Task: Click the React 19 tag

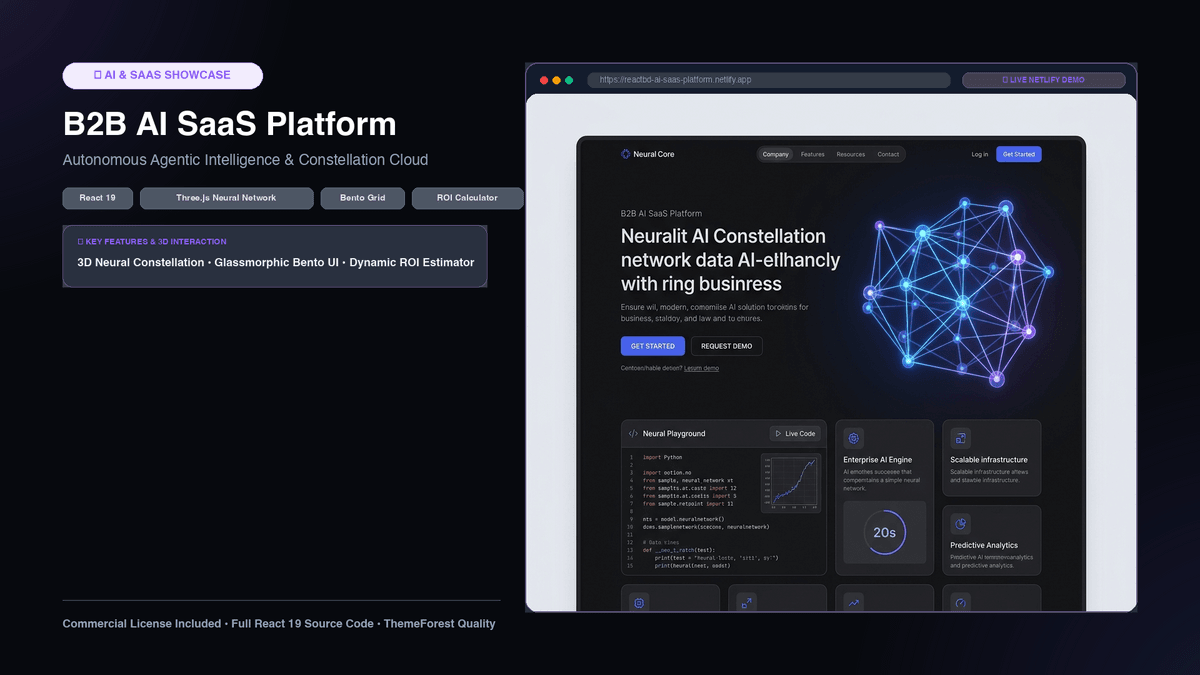Action: tap(97, 198)
